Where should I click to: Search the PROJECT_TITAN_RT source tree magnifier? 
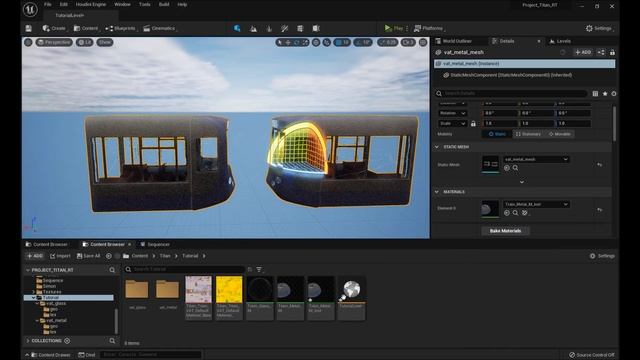(112, 270)
